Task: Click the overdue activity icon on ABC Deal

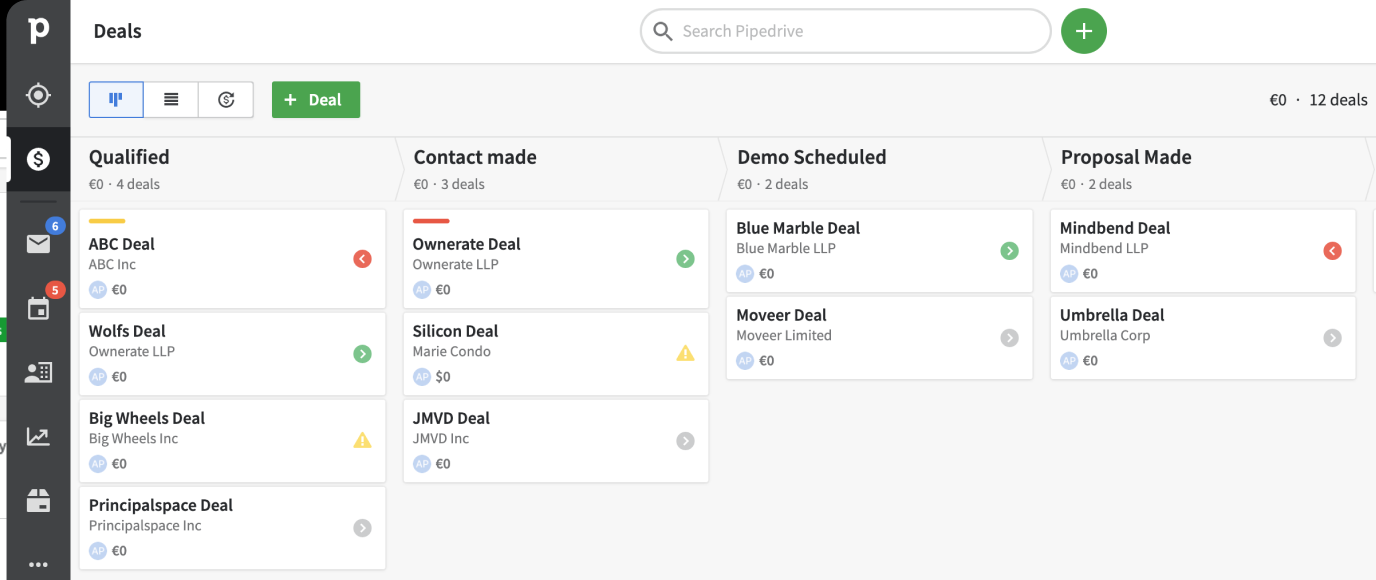Action: 362,259
